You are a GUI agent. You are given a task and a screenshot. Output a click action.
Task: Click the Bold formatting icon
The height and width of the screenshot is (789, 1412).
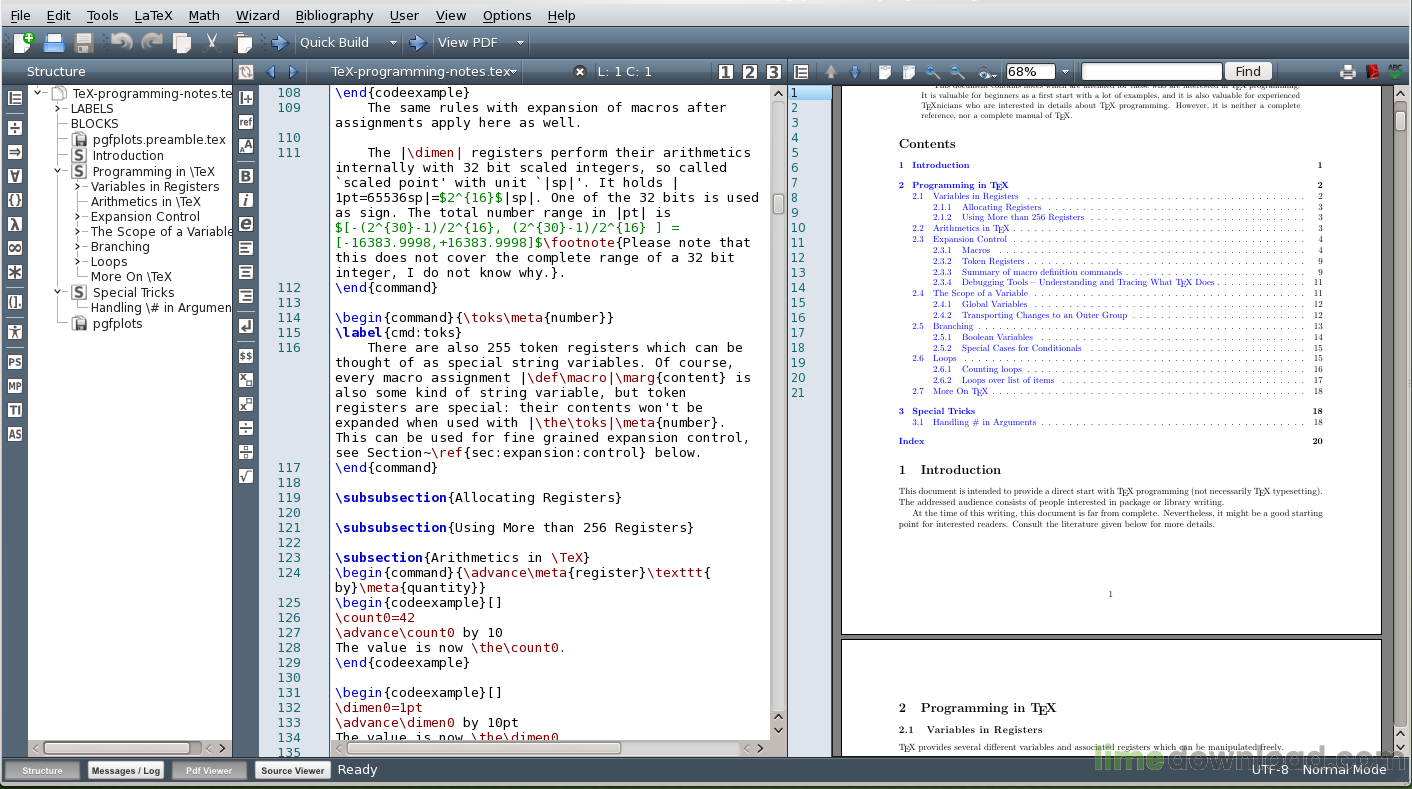(246, 176)
